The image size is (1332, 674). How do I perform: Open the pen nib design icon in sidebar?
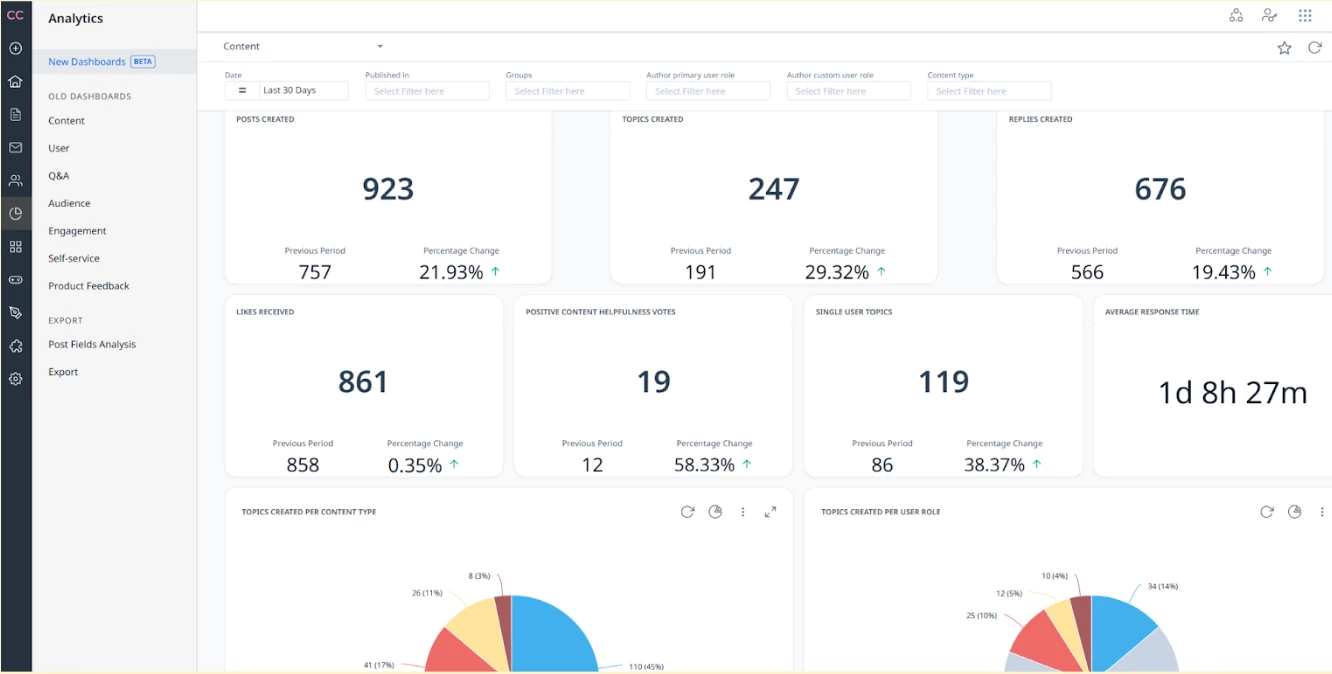[x=15, y=312]
